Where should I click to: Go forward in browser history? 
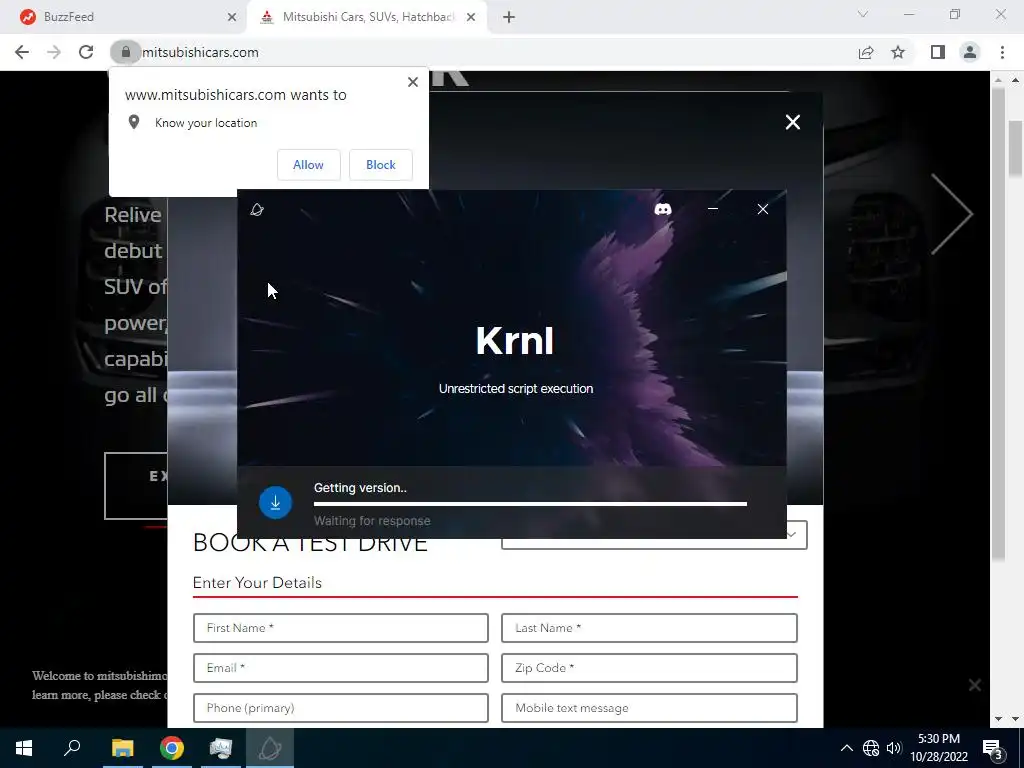click(54, 52)
